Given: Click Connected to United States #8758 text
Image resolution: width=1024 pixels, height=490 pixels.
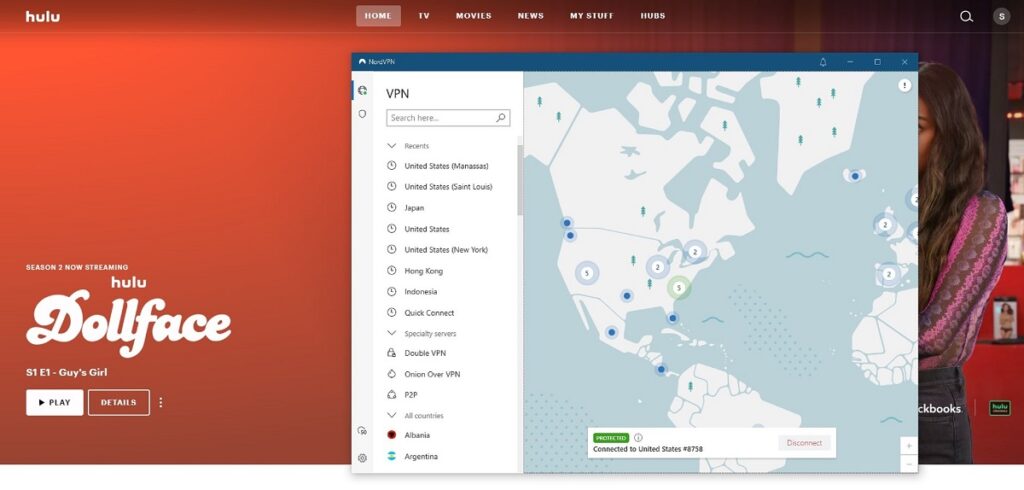Looking at the screenshot, I should (x=648, y=449).
